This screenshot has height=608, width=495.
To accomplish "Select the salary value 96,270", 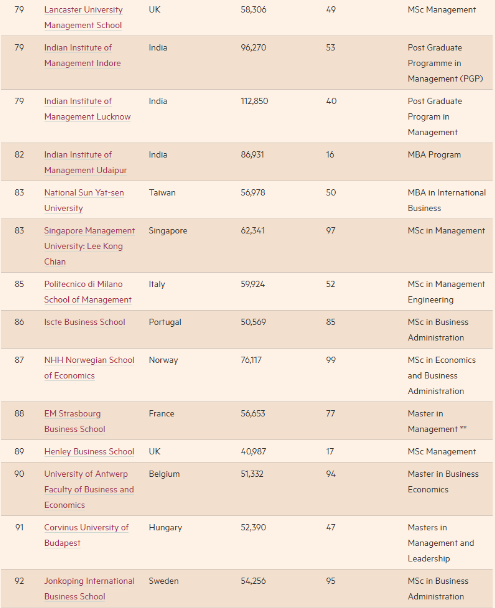I will [x=254, y=48].
